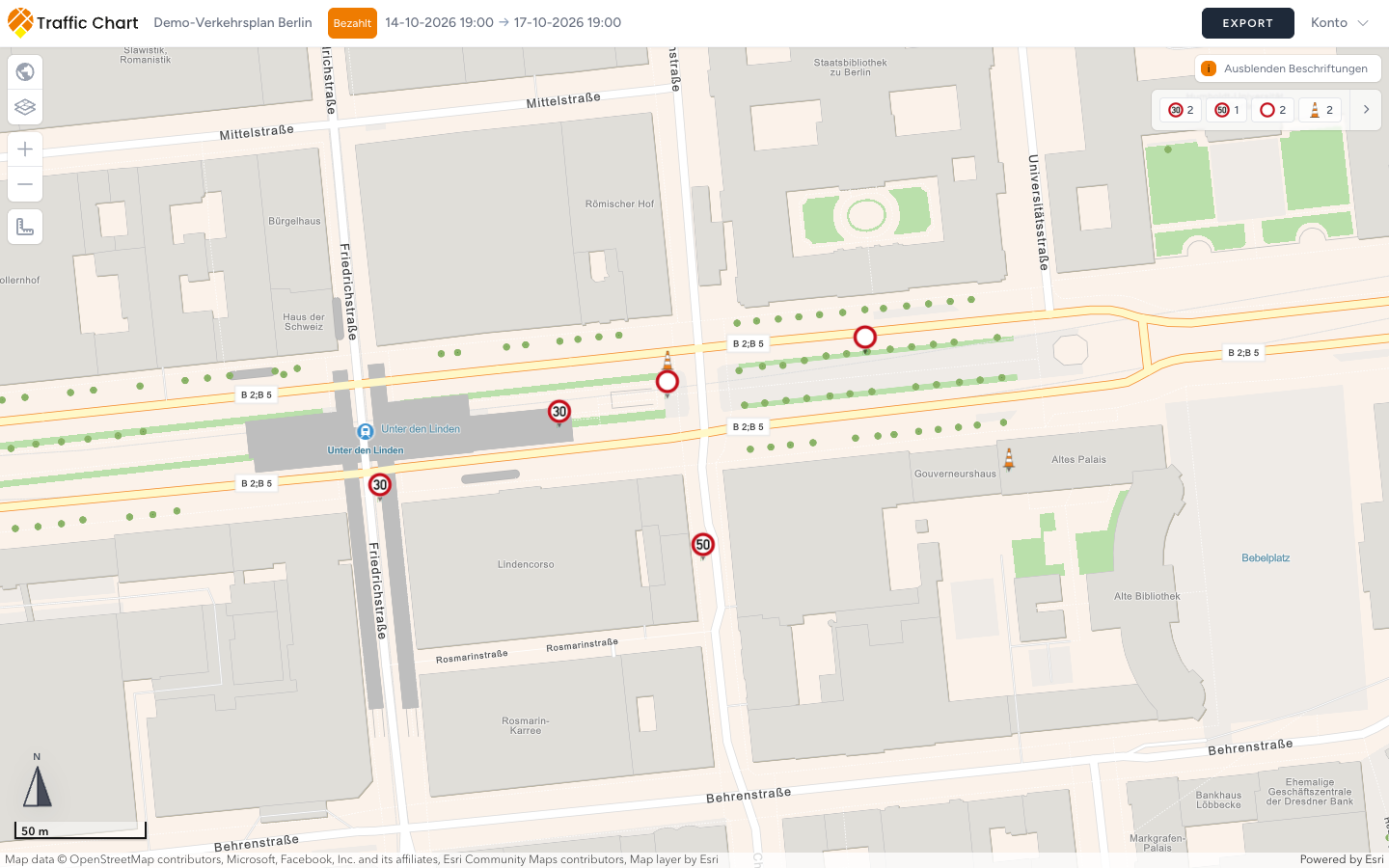The width and height of the screenshot is (1389, 868).
Task: Select the traffic cone near Gouverneurshaus
Action: click(x=1009, y=459)
